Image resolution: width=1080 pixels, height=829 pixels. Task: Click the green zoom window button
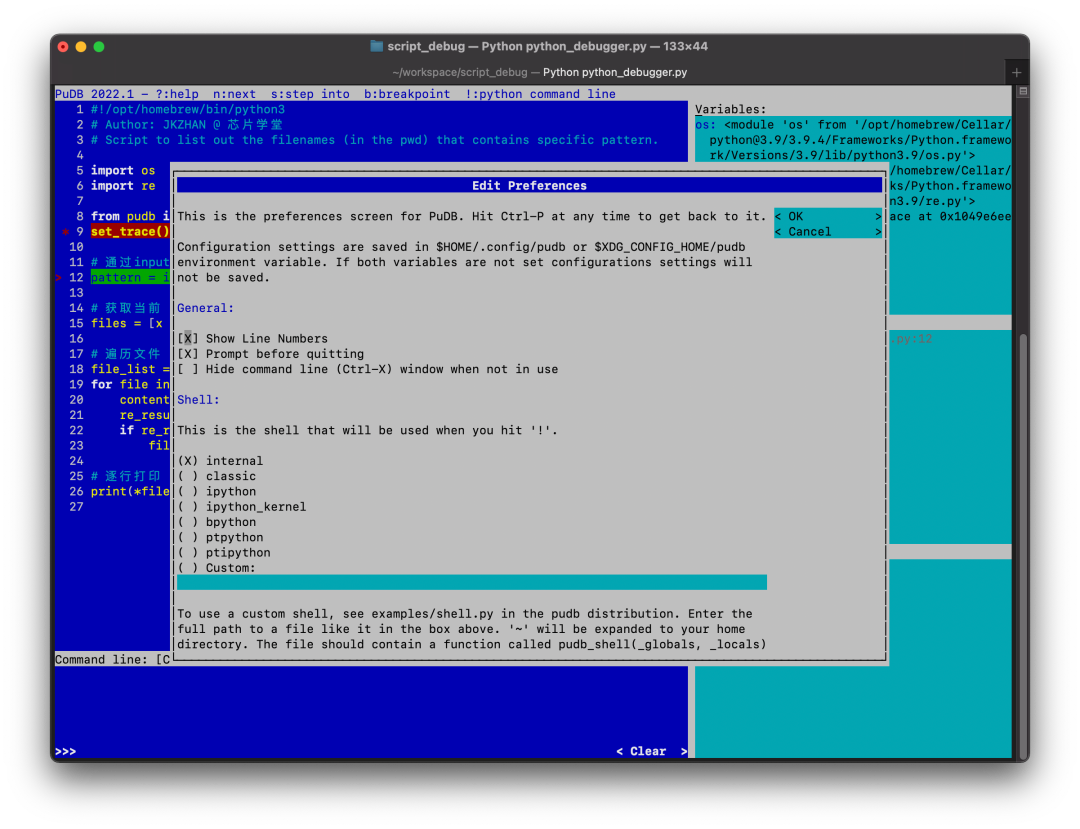pyautogui.click(x=98, y=47)
